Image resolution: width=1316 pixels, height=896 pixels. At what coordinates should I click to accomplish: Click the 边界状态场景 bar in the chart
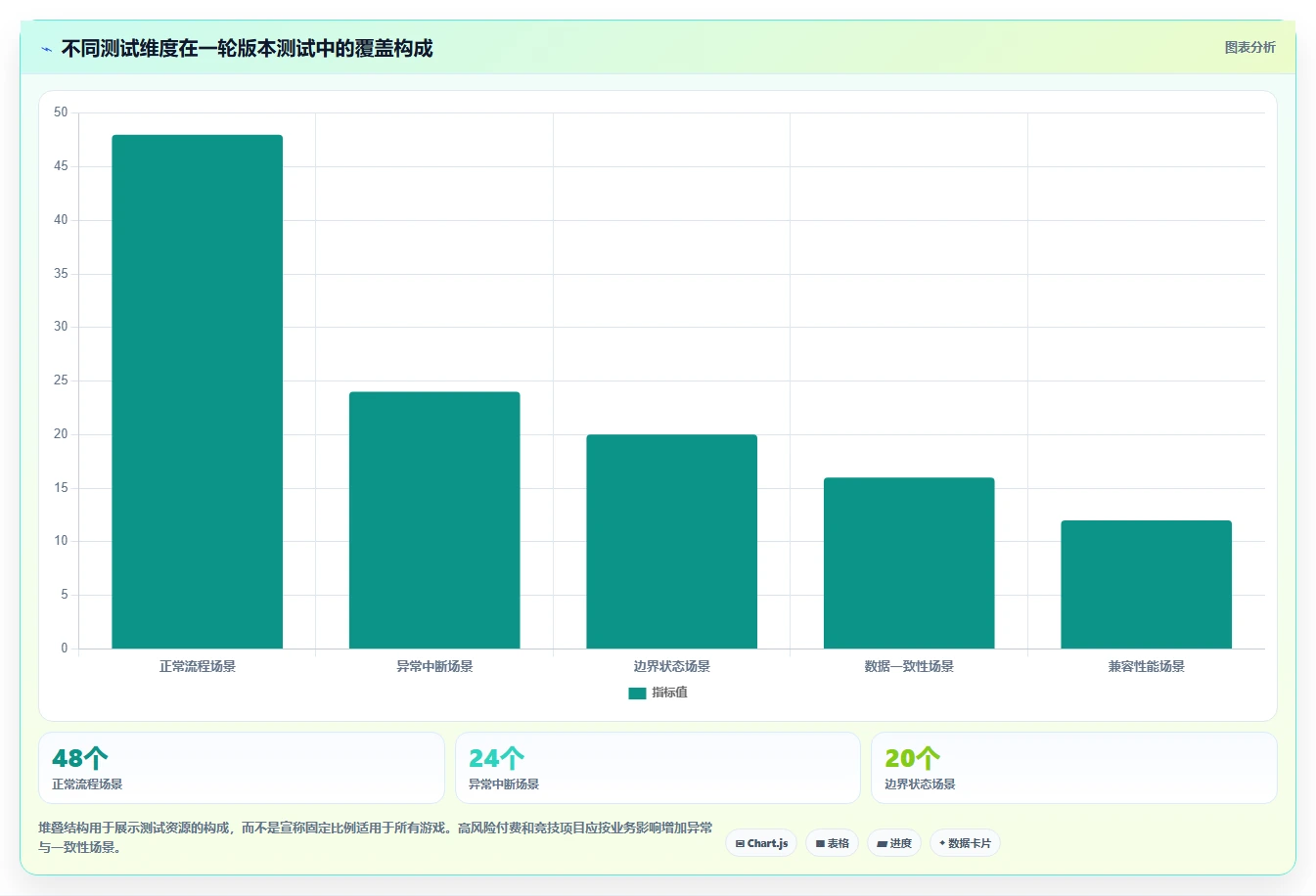[x=672, y=542]
